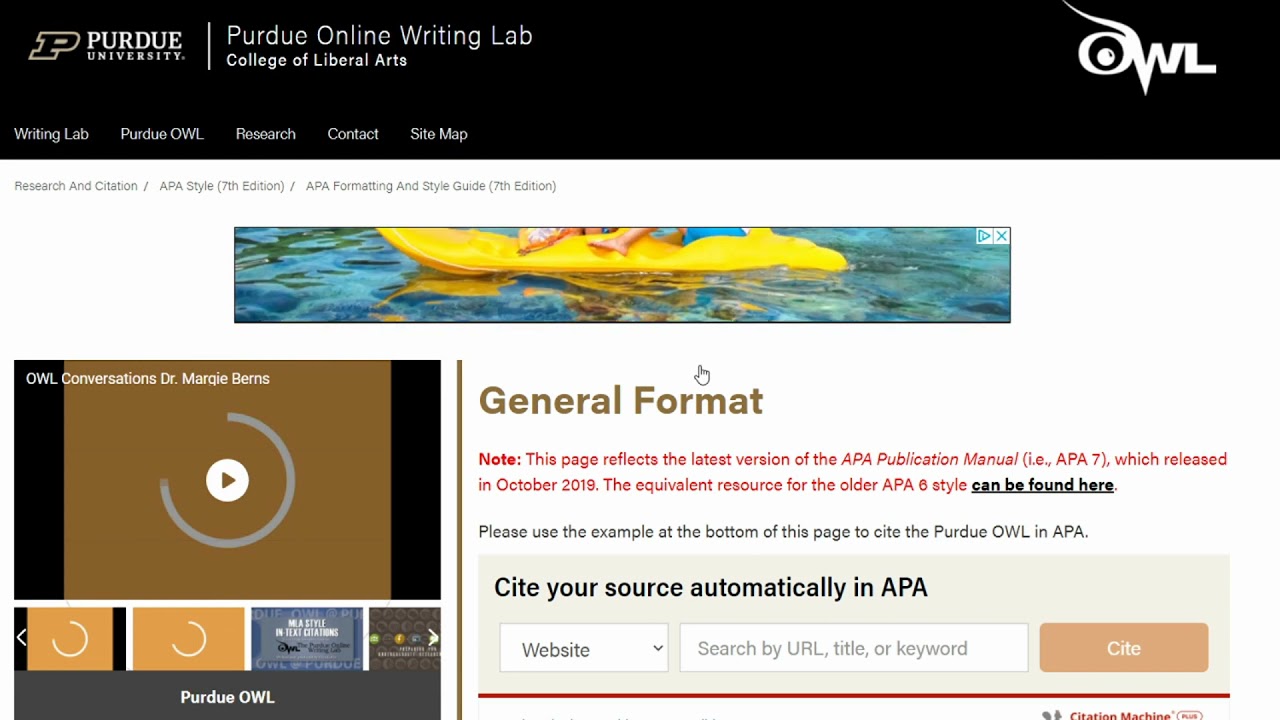Click OWL Conversations Dr. Margie Berns title

pyautogui.click(x=148, y=378)
